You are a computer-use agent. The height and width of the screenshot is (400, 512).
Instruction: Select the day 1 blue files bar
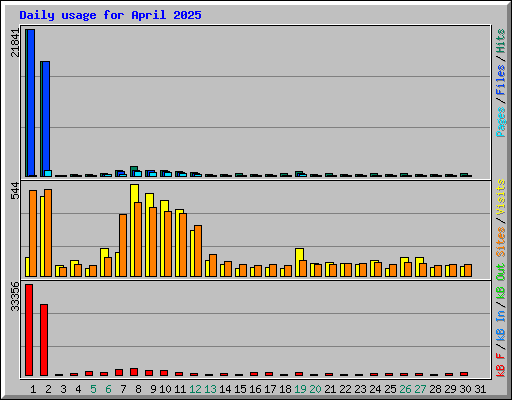point(31,103)
